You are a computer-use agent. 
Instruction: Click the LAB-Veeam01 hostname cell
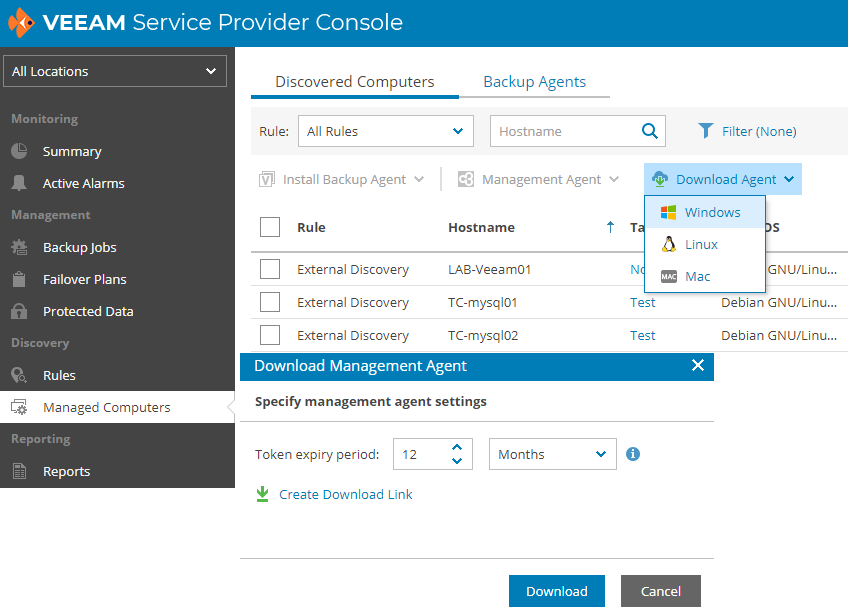pos(489,269)
